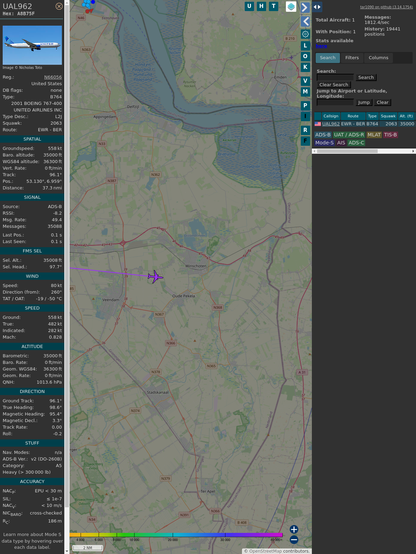Open the tar1090 on github link
416x554 pixels.
pos(386,7)
